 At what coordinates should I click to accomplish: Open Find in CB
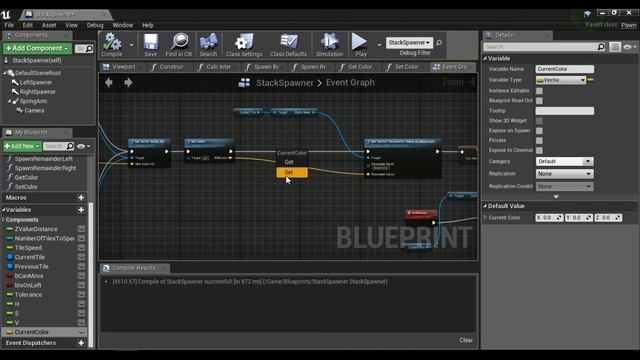179,42
